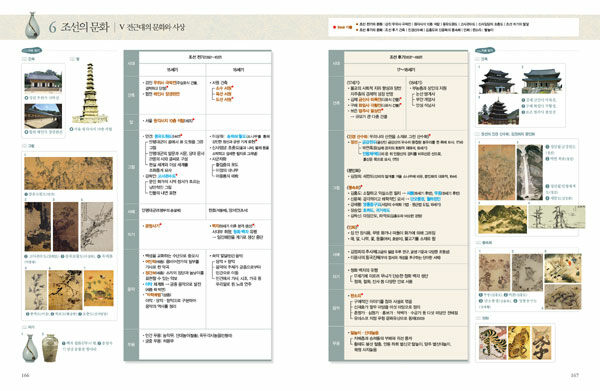This screenshot has width=600, height=391.
Task: Click the chapter title 6 조선의 문화
Action: (78, 27)
